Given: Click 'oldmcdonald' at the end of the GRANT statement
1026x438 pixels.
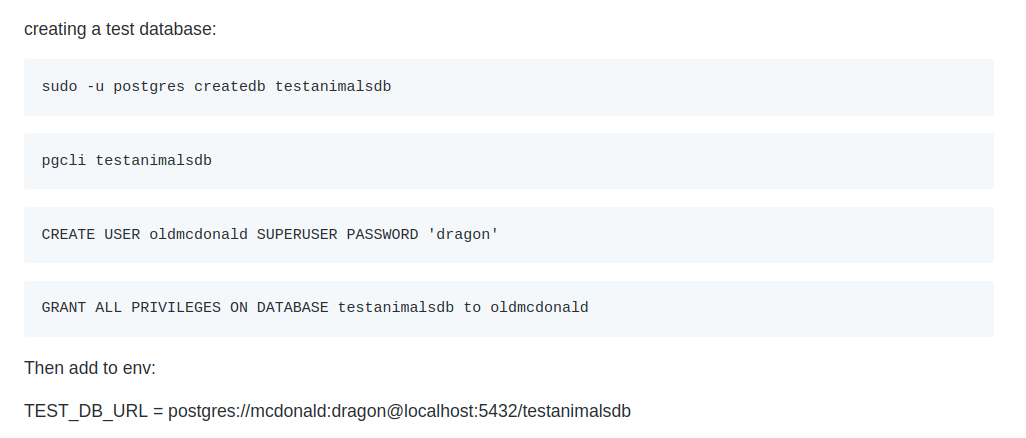Looking at the screenshot, I should (x=539, y=308).
